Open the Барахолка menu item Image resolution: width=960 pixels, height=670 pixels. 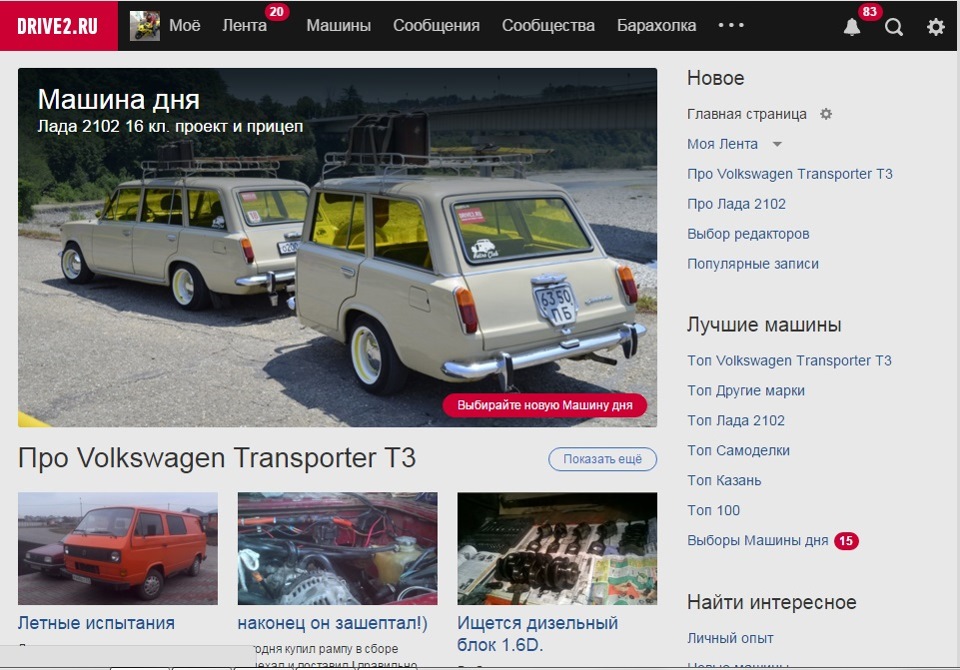656,26
